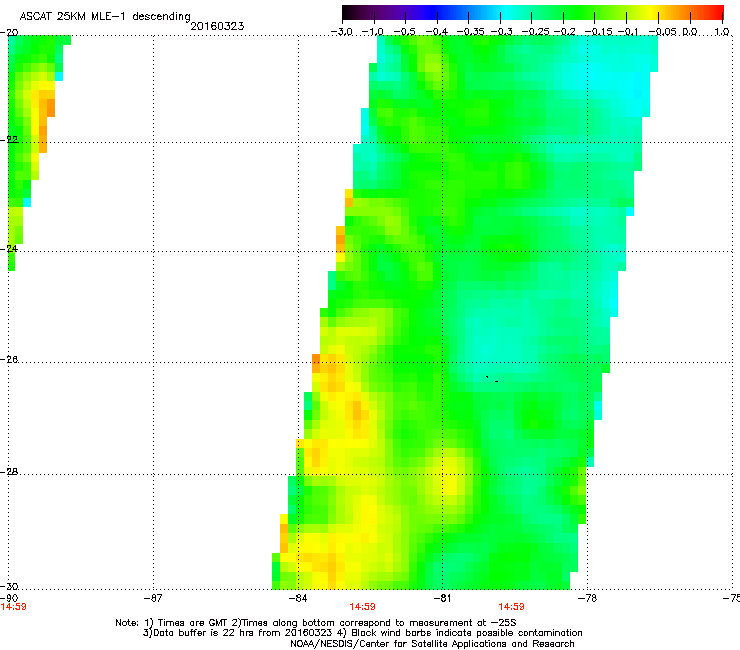Click the -90 longitude axis label
Image resolution: width=740 pixels, height=650 pixels.
[x=9, y=598]
